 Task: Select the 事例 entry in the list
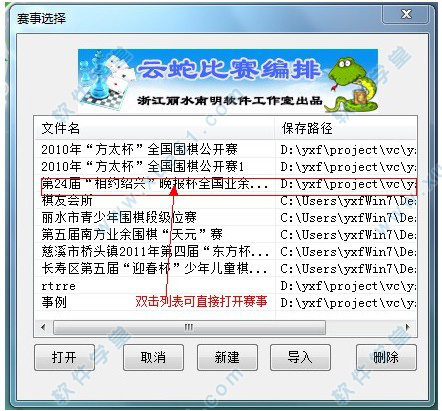coord(226,302)
